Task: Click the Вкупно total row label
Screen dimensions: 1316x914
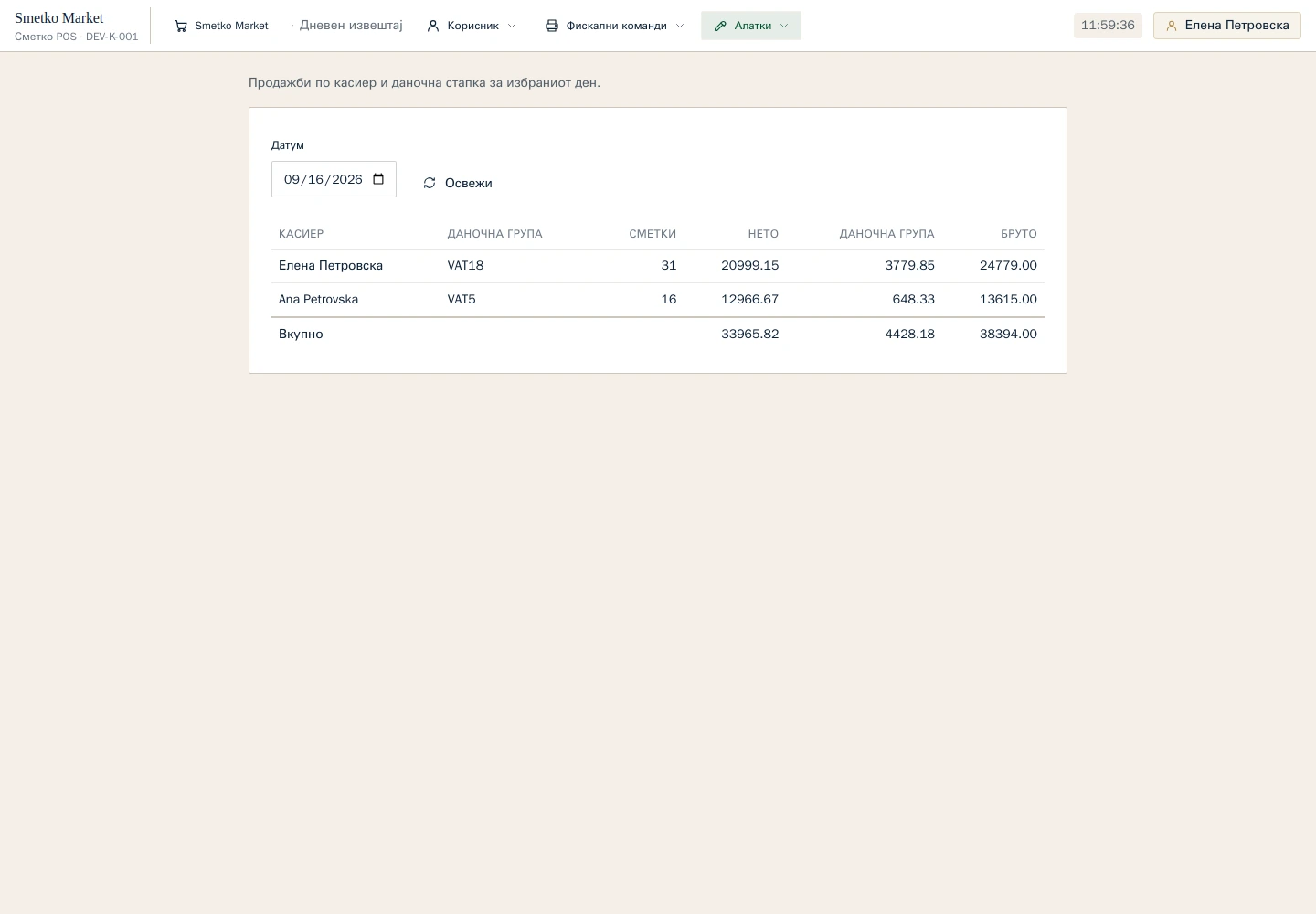Action: [301, 335]
